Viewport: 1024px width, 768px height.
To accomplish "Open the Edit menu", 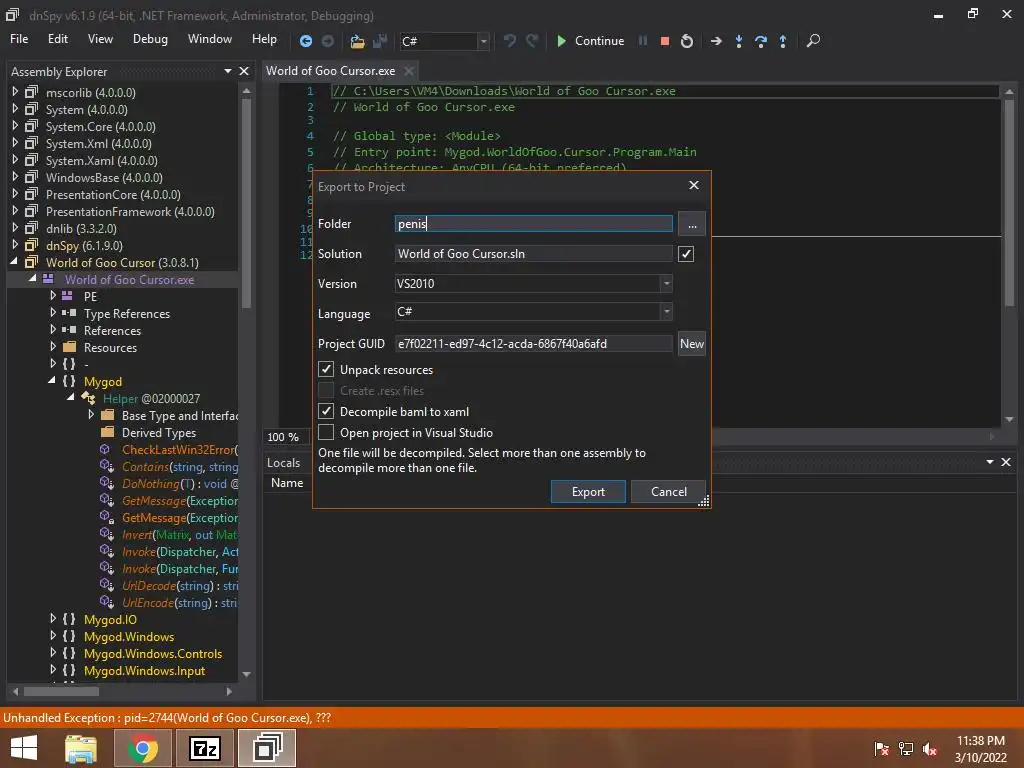I will tap(57, 39).
